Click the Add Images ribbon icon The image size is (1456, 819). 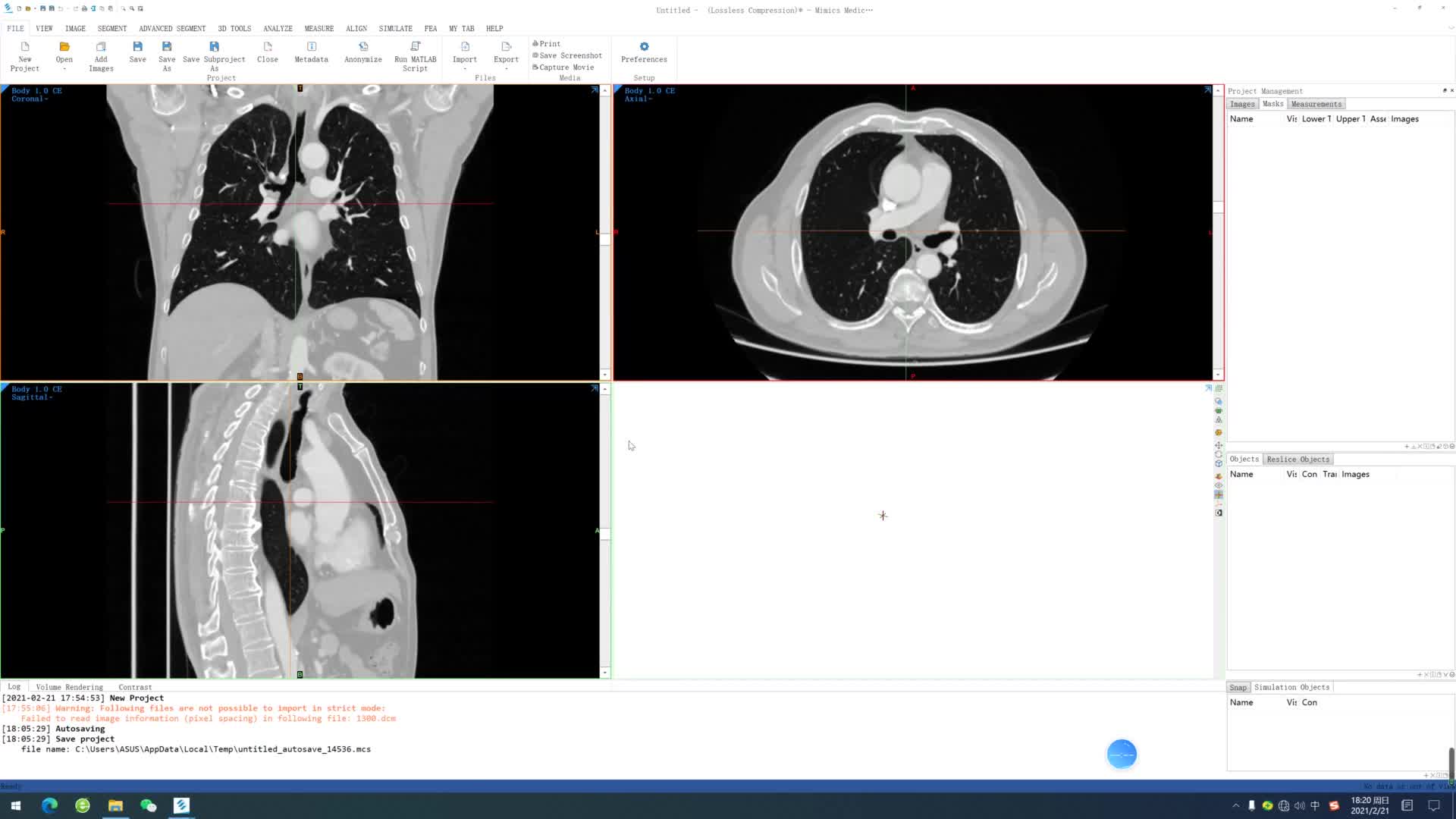pyautogui.click(x=101, y=47)
